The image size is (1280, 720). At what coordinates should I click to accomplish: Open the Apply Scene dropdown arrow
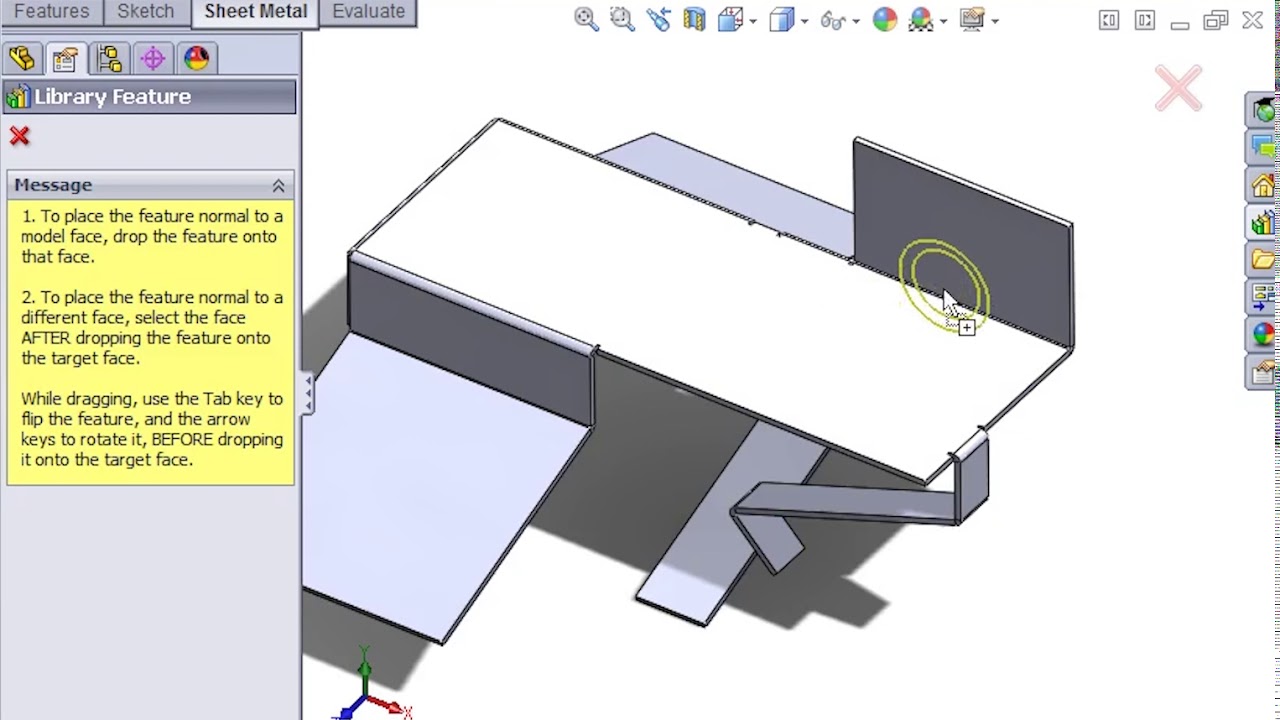coord(943,21)
